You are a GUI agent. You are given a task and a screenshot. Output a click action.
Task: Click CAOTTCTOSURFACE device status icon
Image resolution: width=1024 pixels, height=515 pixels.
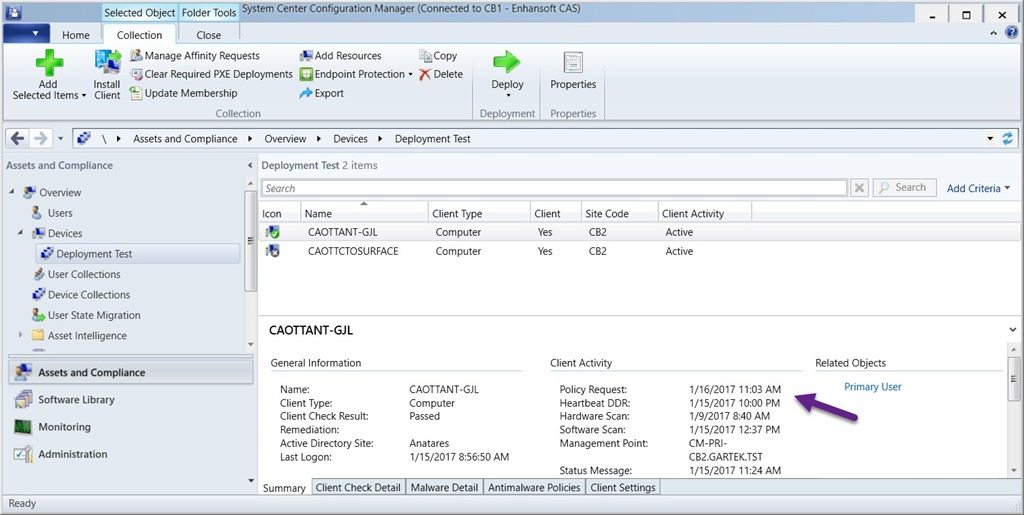272,251
